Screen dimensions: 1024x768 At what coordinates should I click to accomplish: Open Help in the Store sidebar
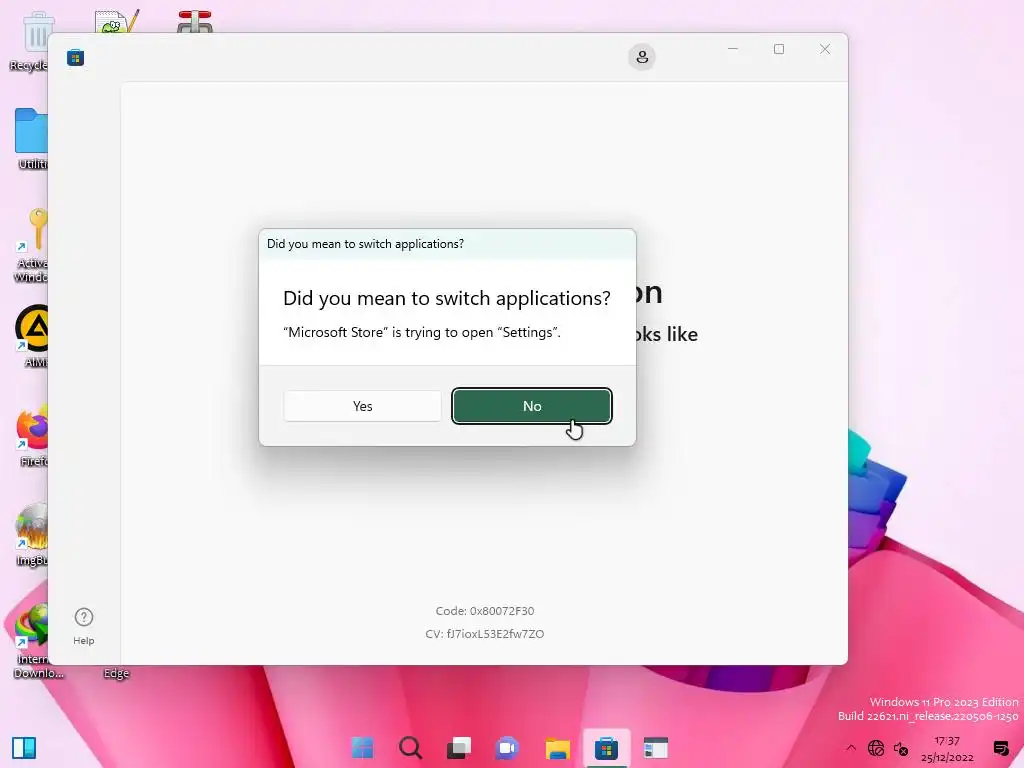point(84,626)
